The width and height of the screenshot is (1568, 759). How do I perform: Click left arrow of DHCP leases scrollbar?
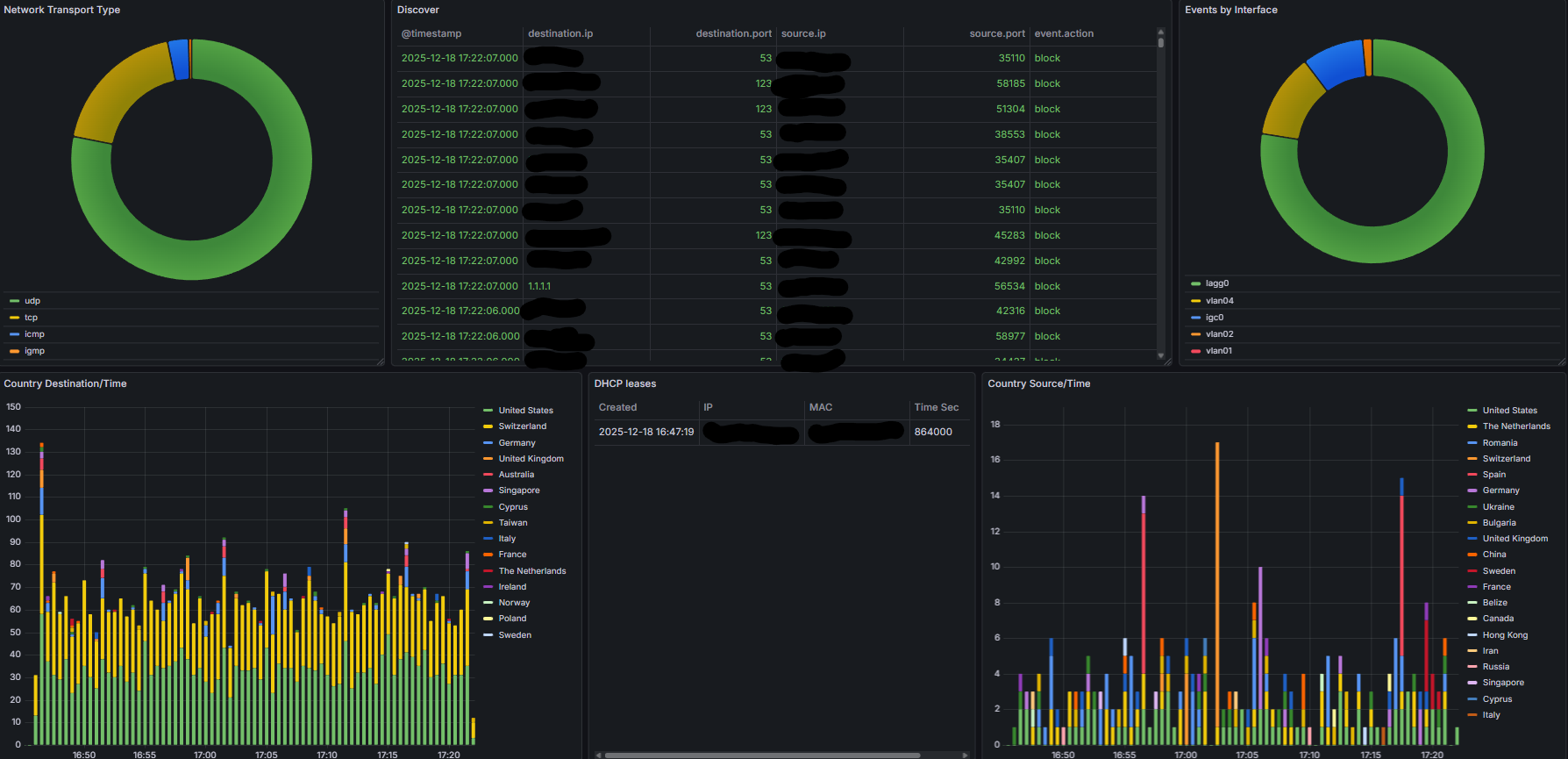point(599,755)
